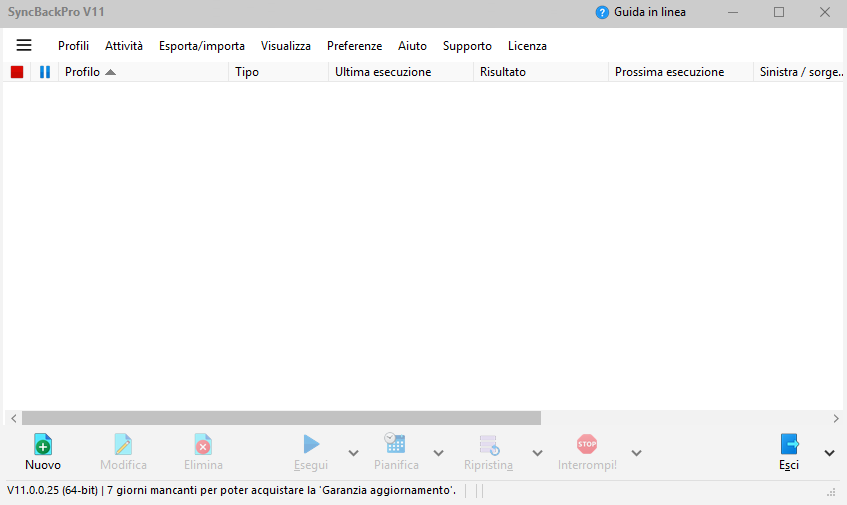The image size is (847, 505).
Task: Close the SyncBackPro window
Action: coord(824,12)
